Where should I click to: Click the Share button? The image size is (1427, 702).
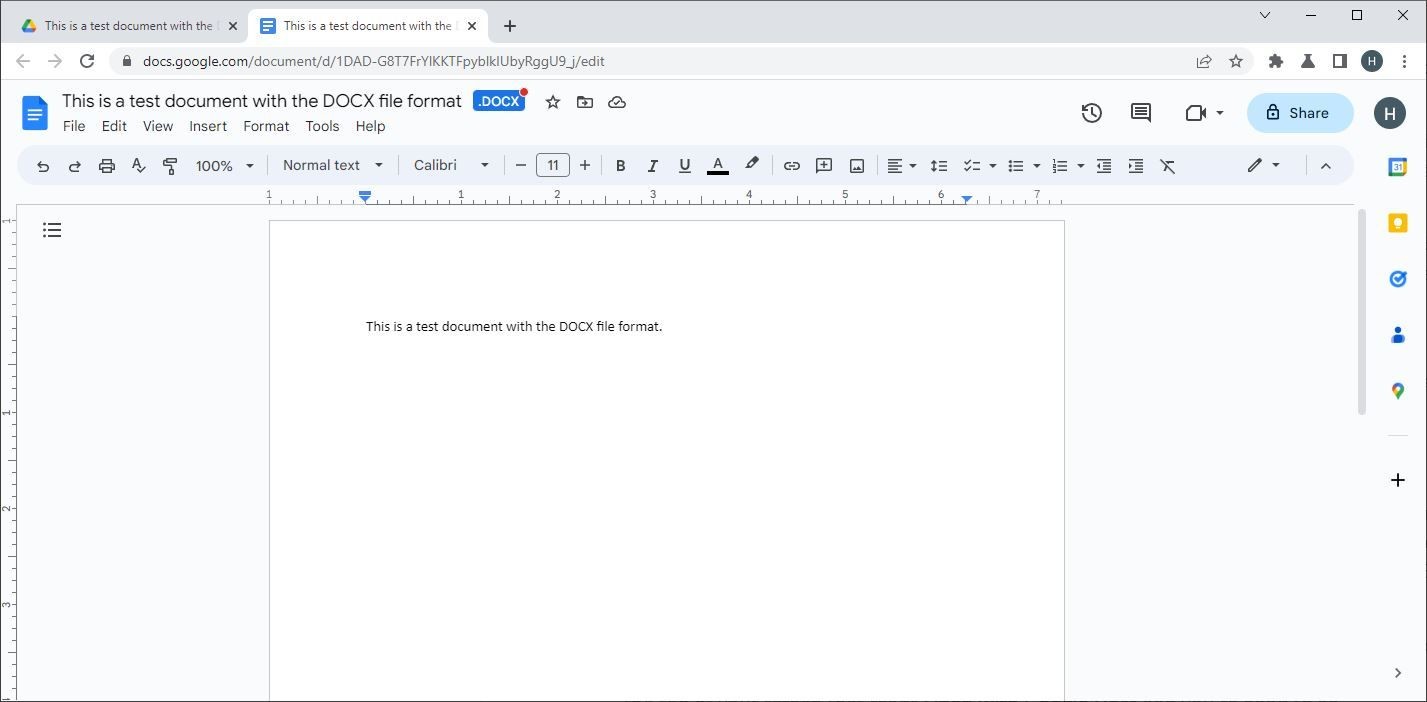1299,113
